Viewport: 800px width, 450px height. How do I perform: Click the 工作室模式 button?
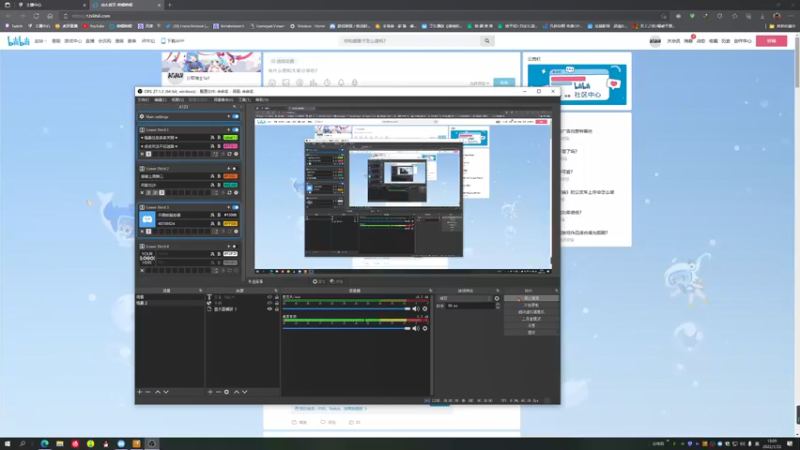[531, 319]
